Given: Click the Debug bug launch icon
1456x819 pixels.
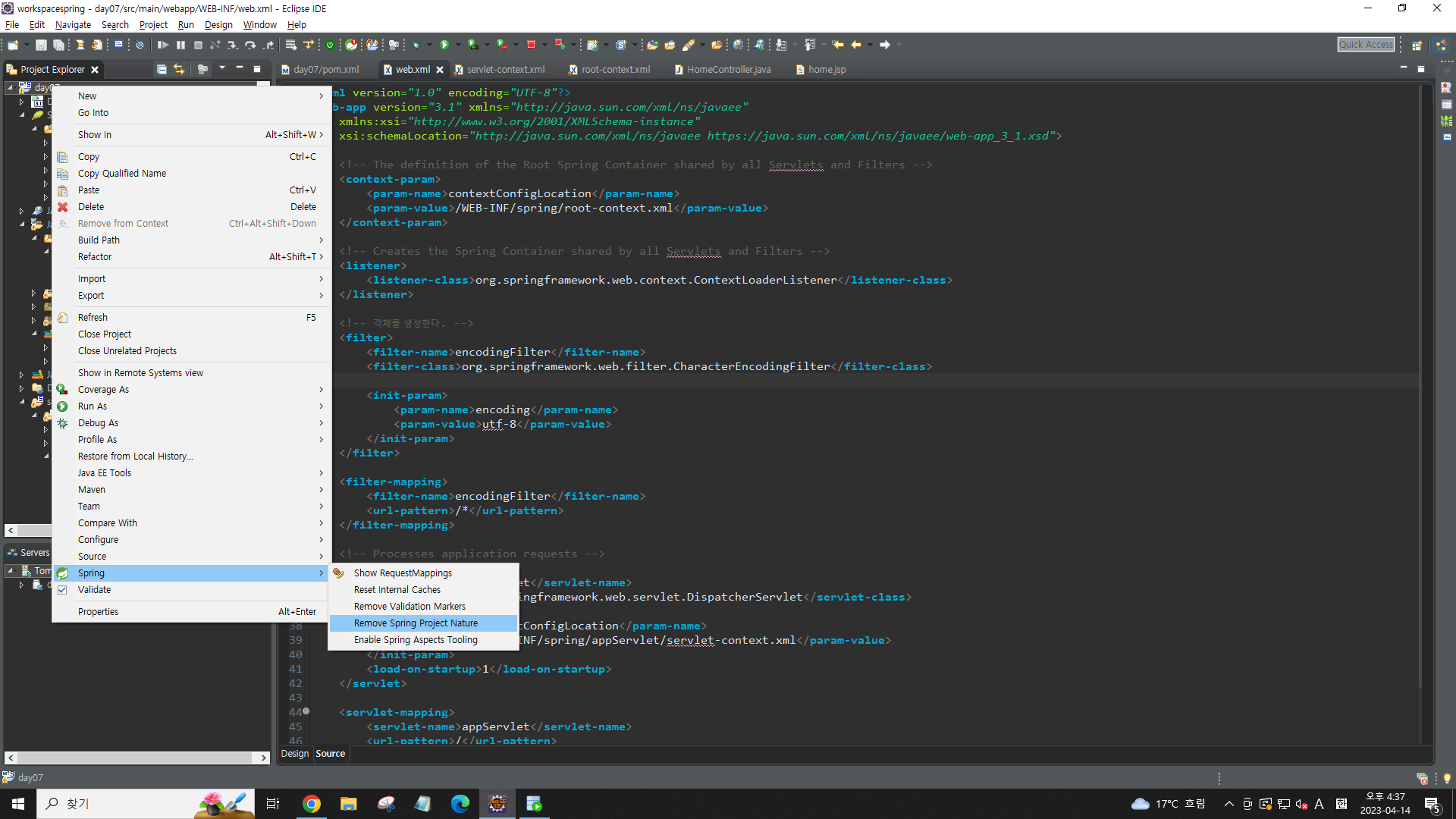Looking at the screenshot, I should [x=416, y=45].
